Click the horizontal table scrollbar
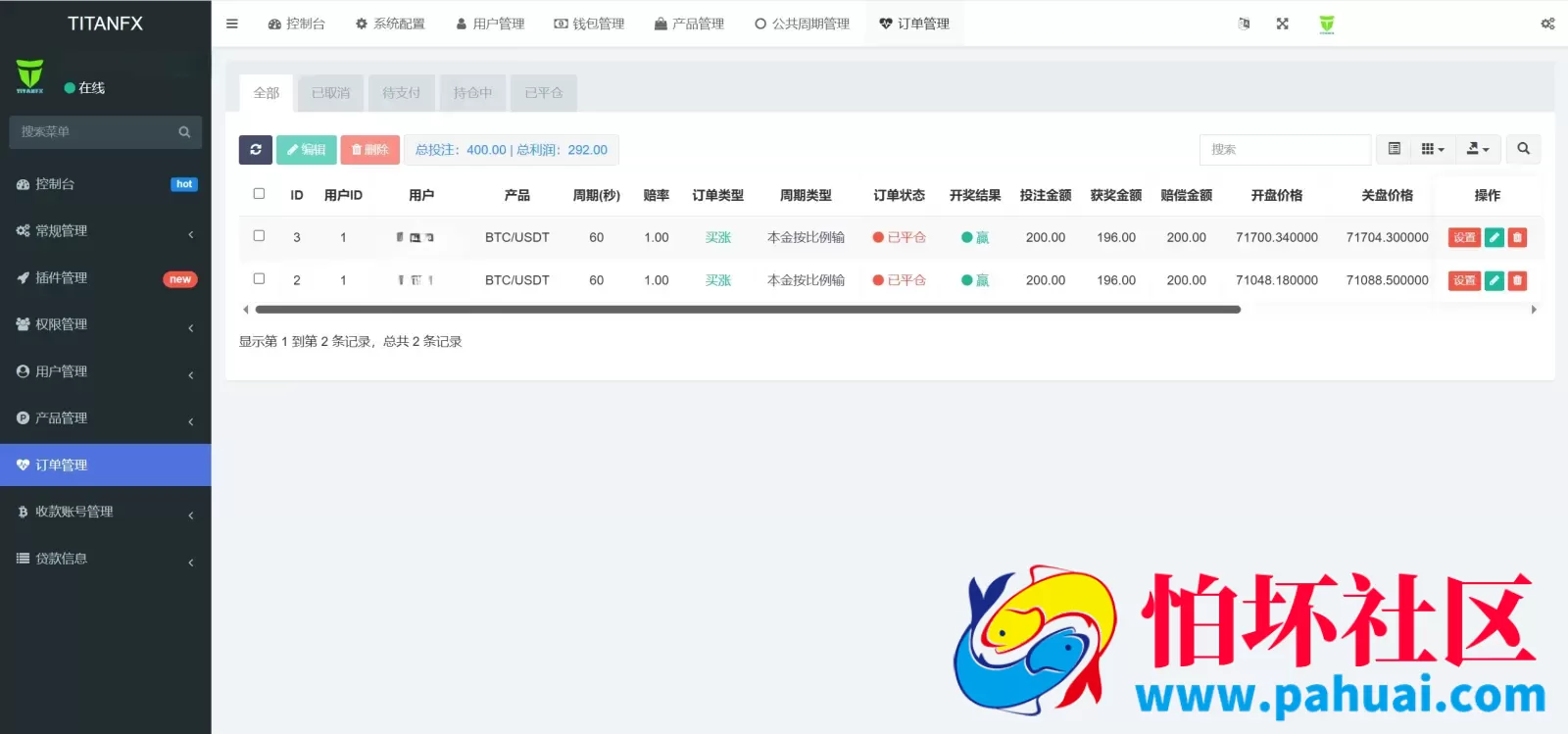 pyautogui.click(x=748, y=310)
